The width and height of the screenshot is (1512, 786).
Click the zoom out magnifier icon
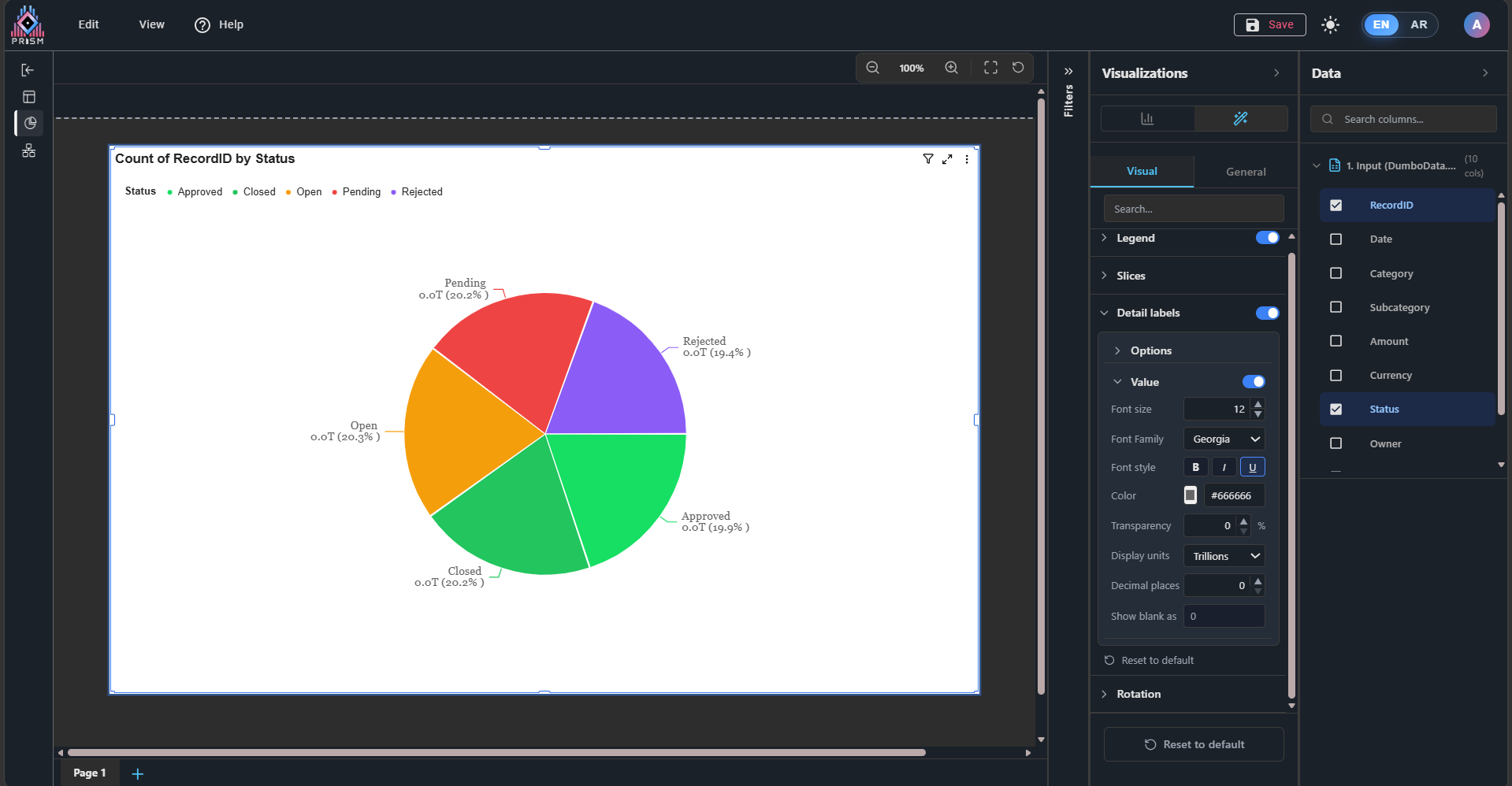coord(872,68)
